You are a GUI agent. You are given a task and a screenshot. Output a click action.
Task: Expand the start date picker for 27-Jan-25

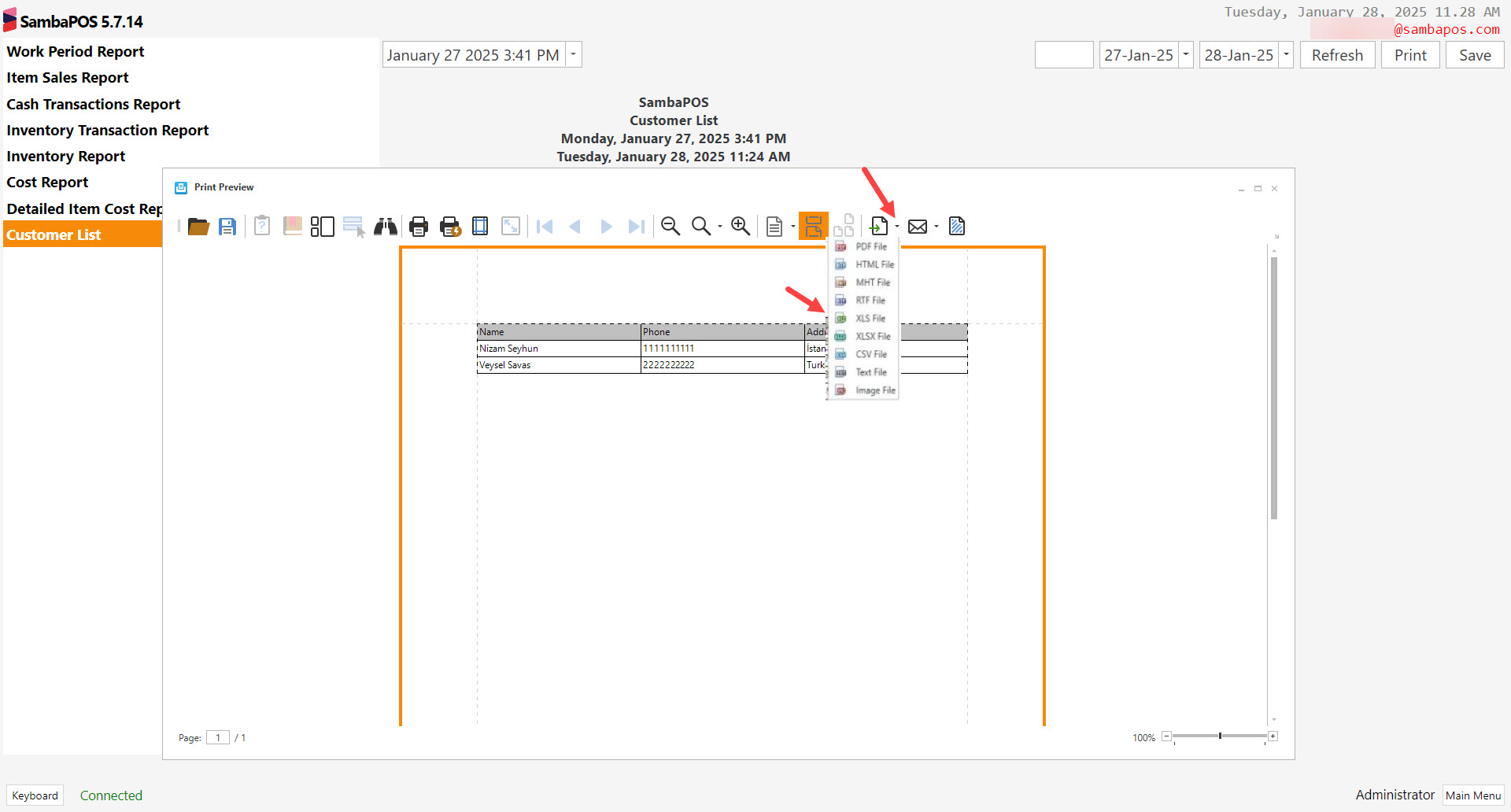click(x=1185, y=54)
